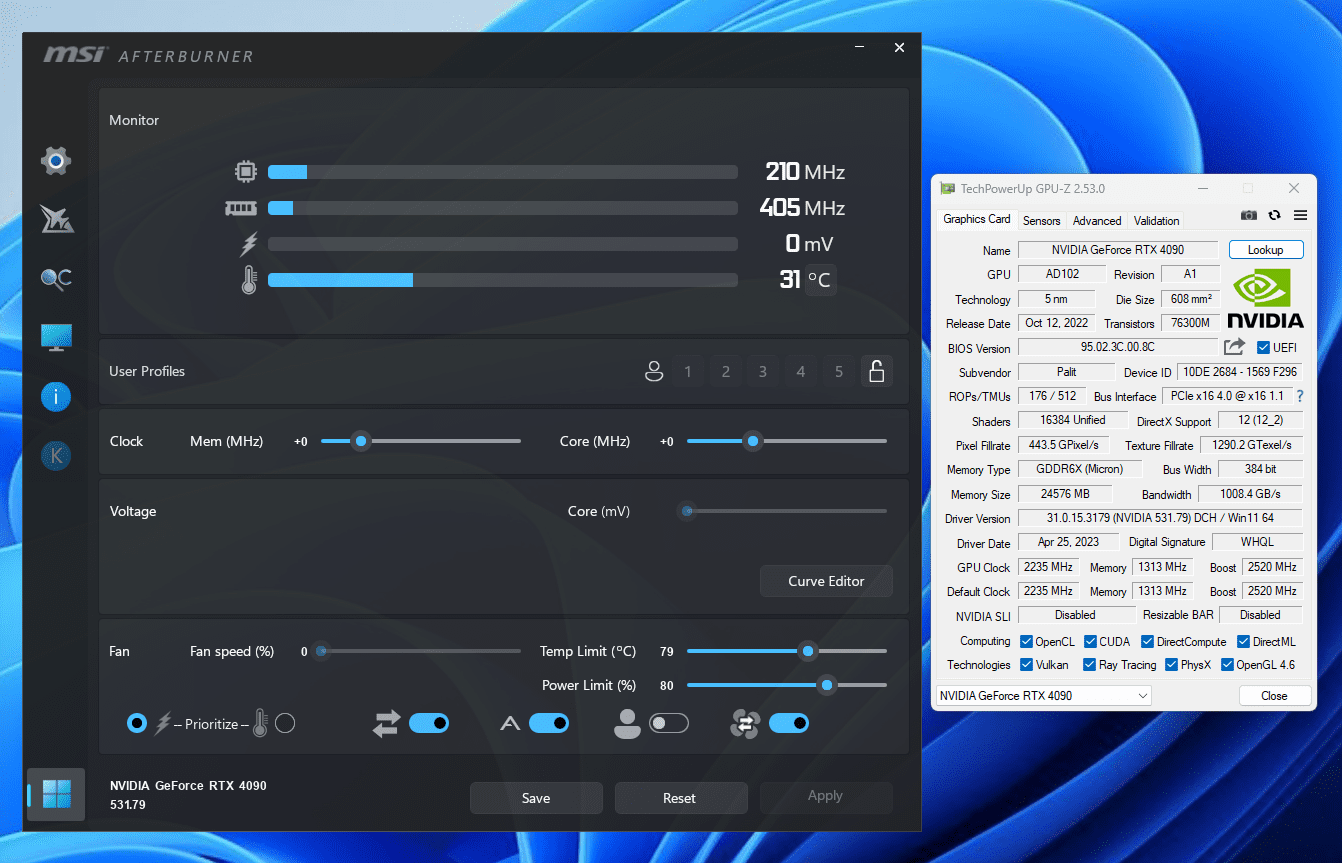Adjust the Power Limit (%) slider
This screenshot has height=863, width=1342.
(787, 685)
